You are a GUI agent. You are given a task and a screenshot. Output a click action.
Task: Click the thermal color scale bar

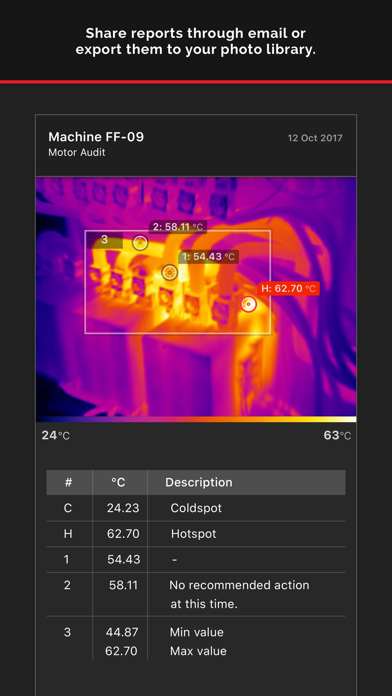click(x=196, y=419)
